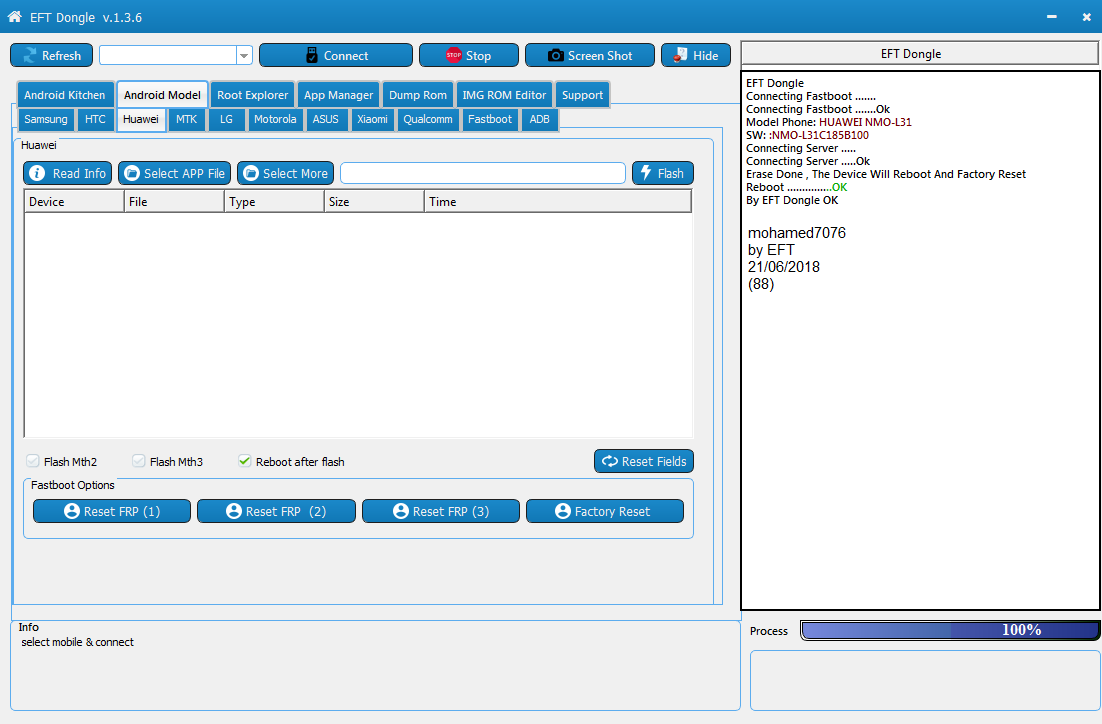
Task: Click the Flash lightning button
Action: click(663, 174)
